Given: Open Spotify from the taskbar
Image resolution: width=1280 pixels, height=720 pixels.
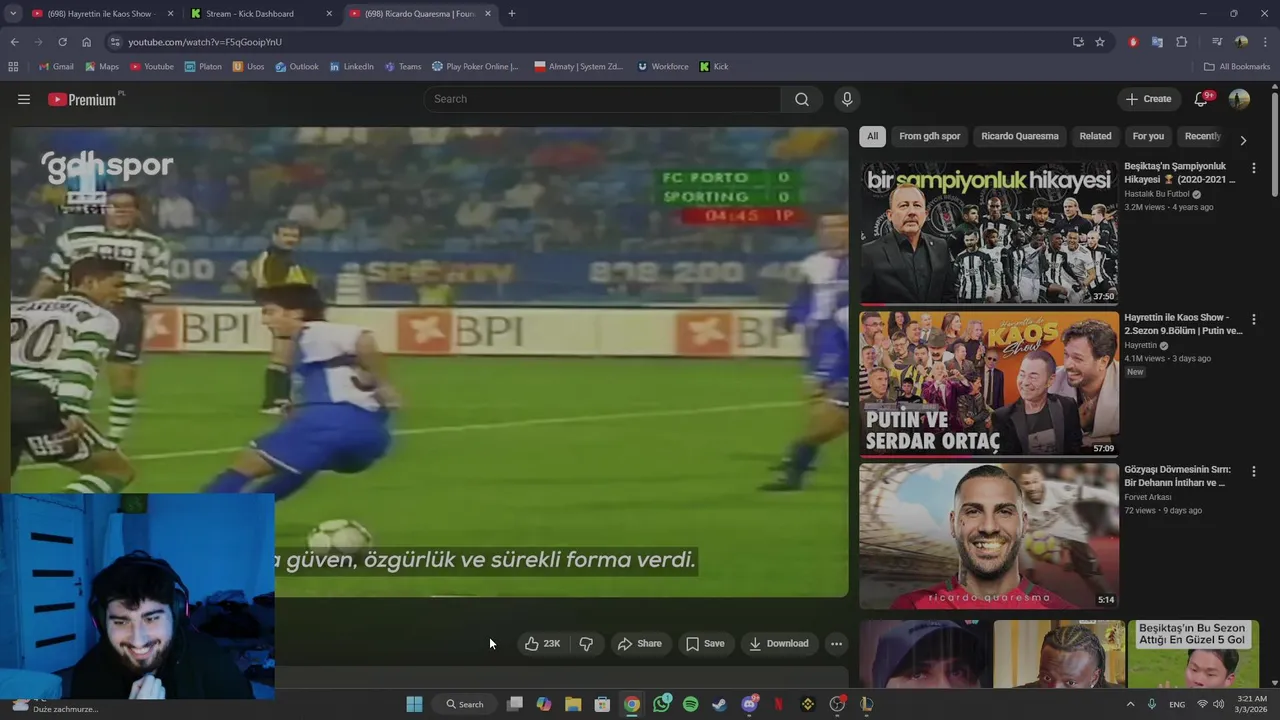Looking at the screenshot, I should click(x=690, y=704).
